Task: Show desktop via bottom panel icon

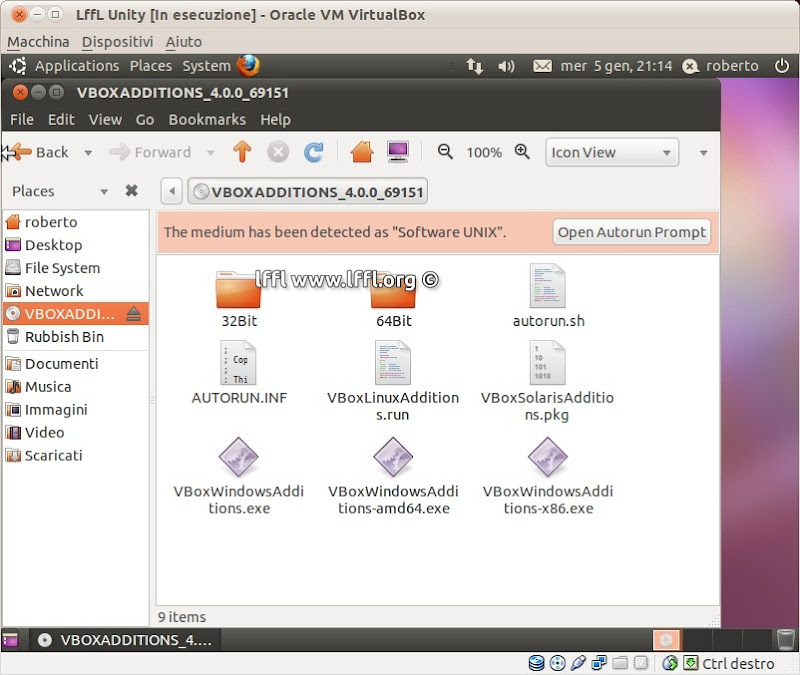Action: (10, 640)
